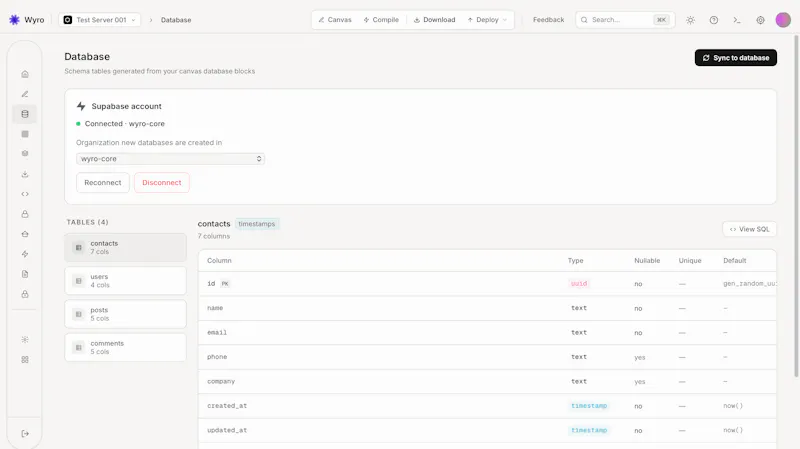Click the square block icon in sidebar
Image resolution: width=800 pixels, height=449 pixels.
tap(25, 134)
